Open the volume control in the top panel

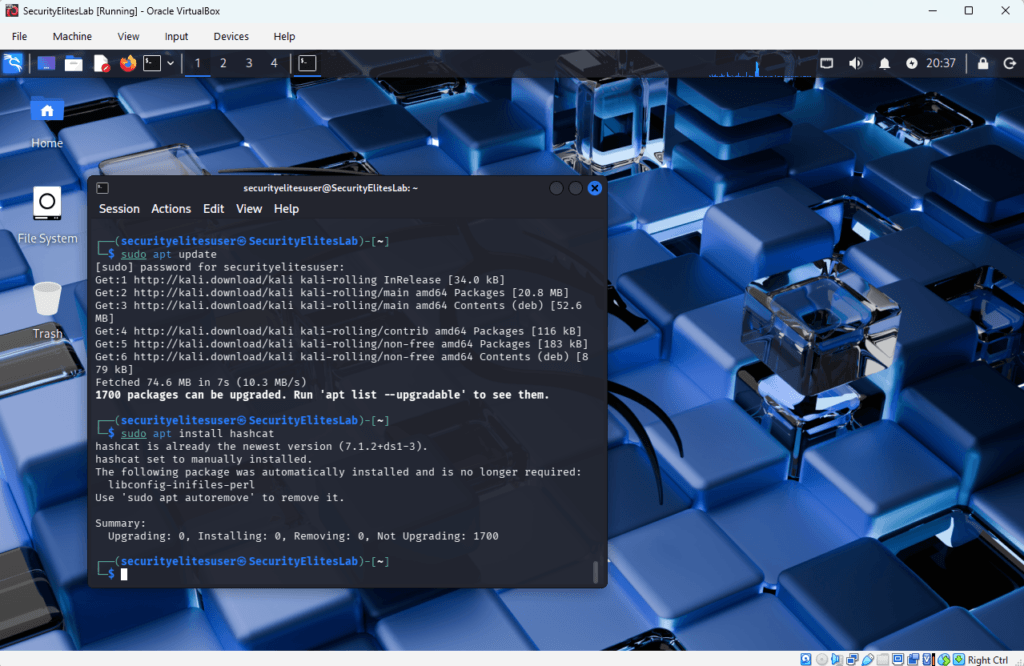(x=855, y=63)
